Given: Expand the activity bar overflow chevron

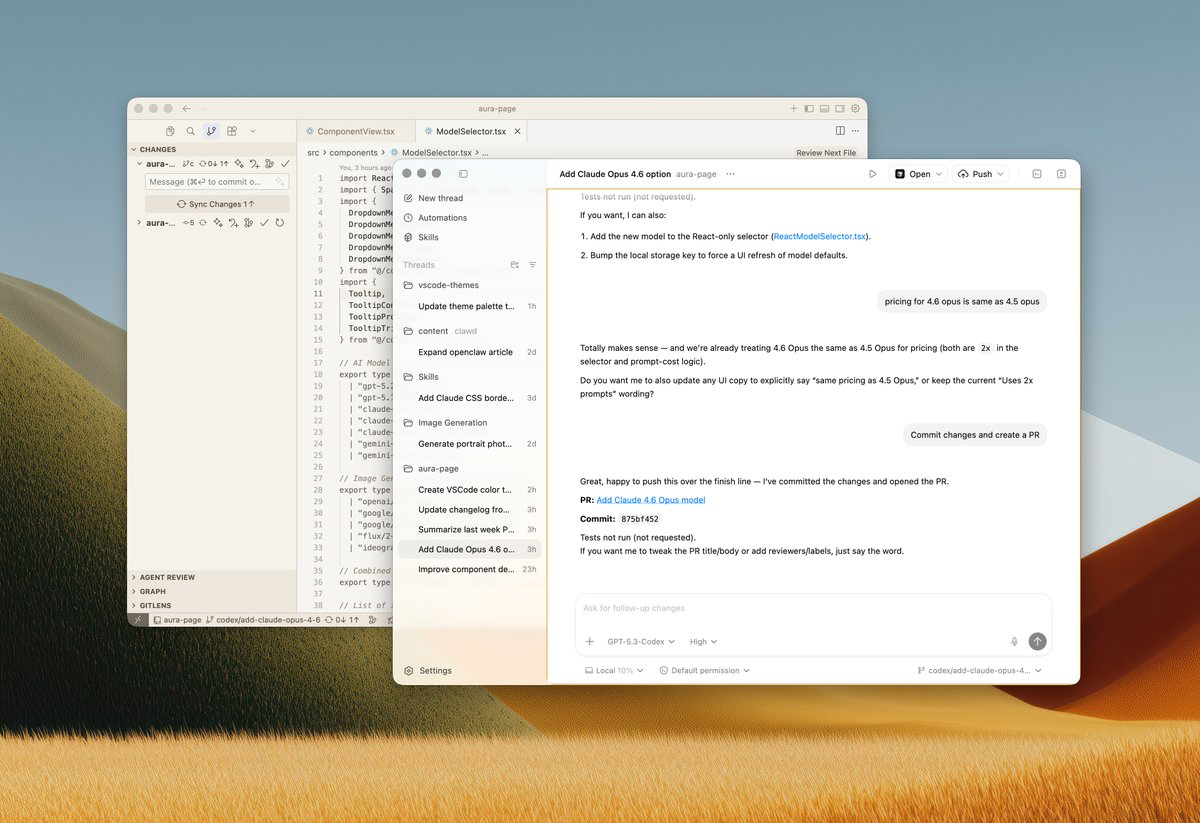Looking at the screenshot, I should coord(252,131).
